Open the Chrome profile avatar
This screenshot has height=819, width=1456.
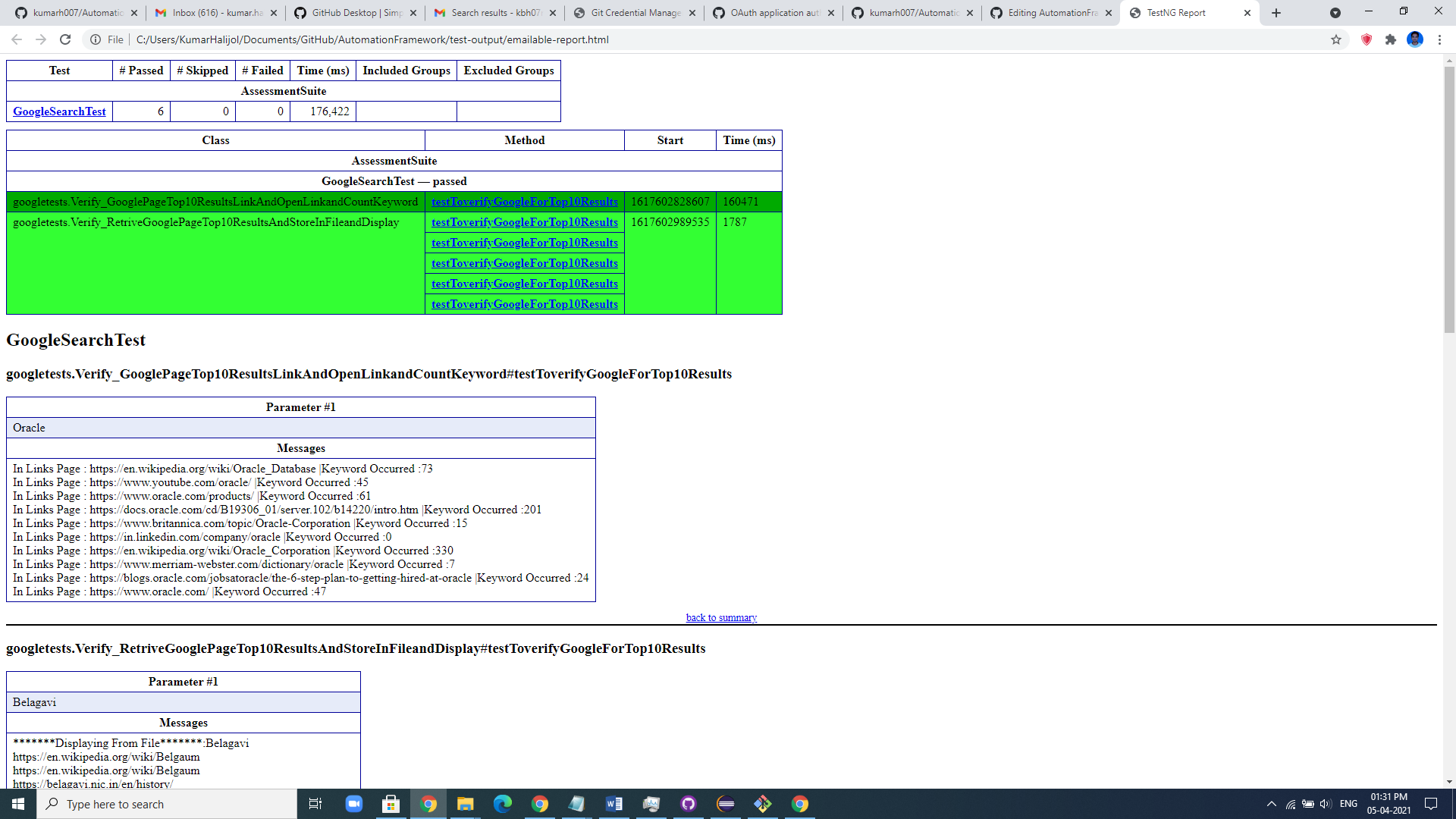[x=1415, y=39]
